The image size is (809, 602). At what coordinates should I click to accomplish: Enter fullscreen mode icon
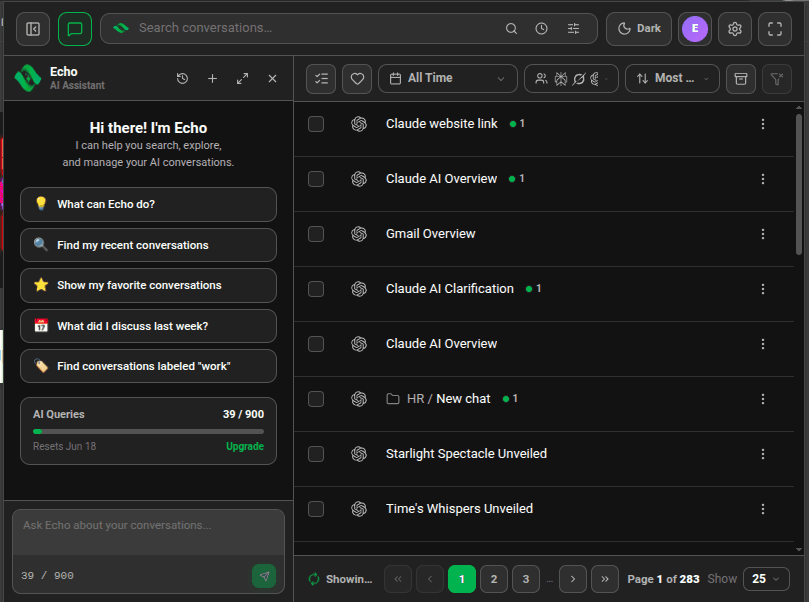tap(774, 29)
